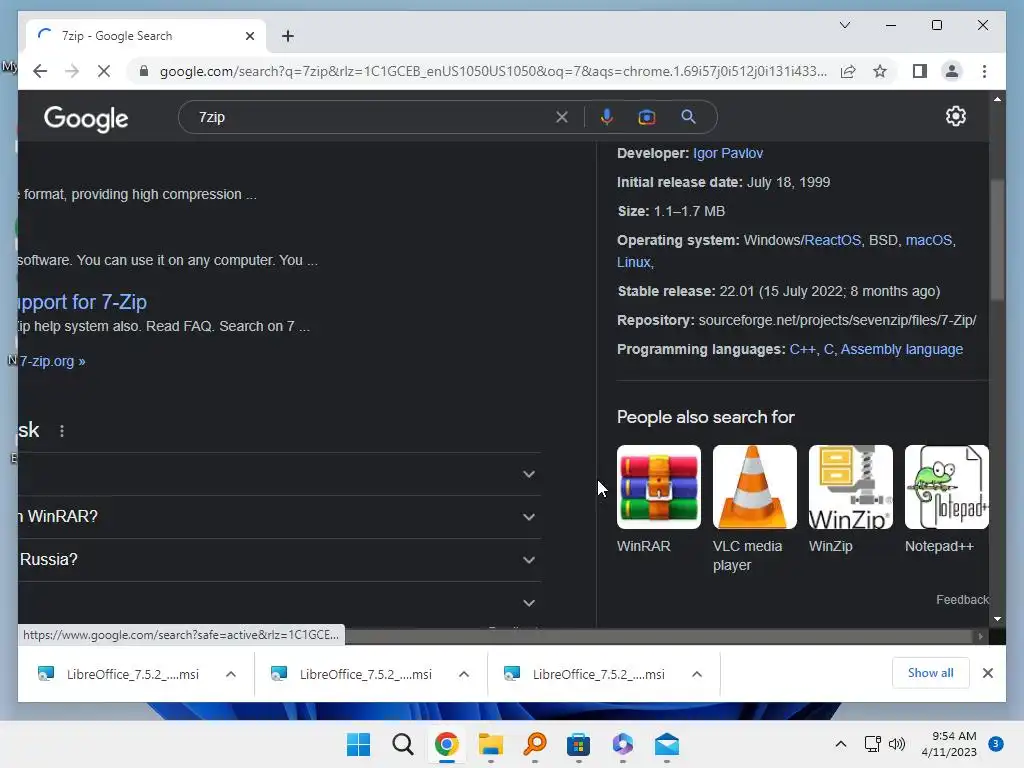Open more results from 7-zip.org
Image resolution: width=1024 pixels, height=768 pixels.
[52, 361]
